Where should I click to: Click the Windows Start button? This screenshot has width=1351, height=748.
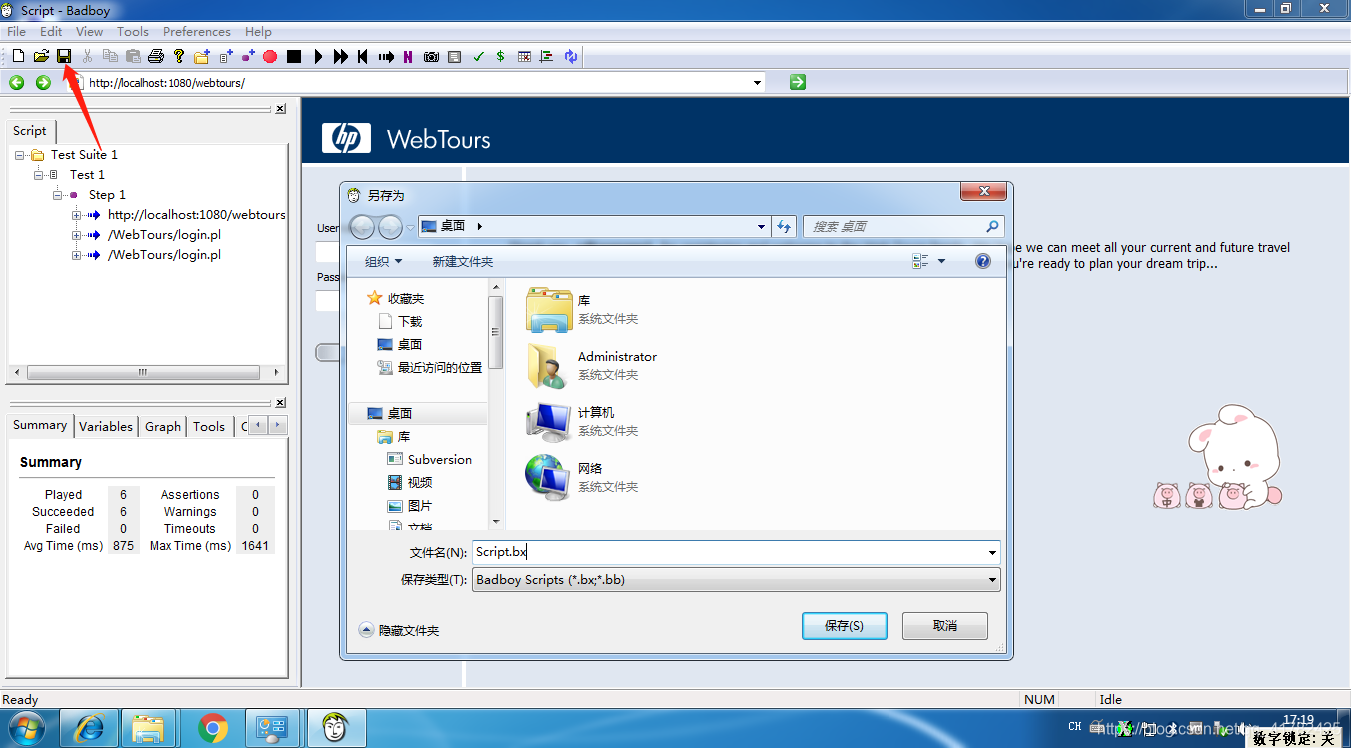pyautogui.click(x=29, y=729)
